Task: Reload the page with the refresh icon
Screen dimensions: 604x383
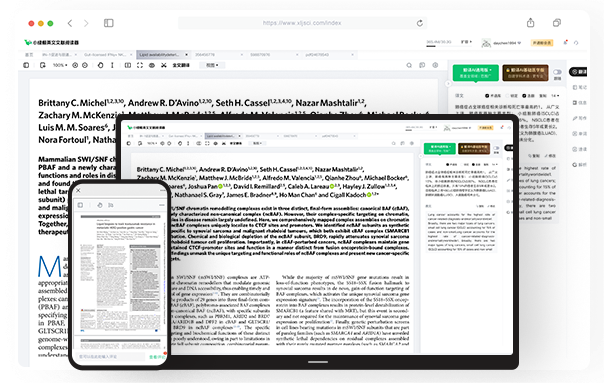Action: 420,23
